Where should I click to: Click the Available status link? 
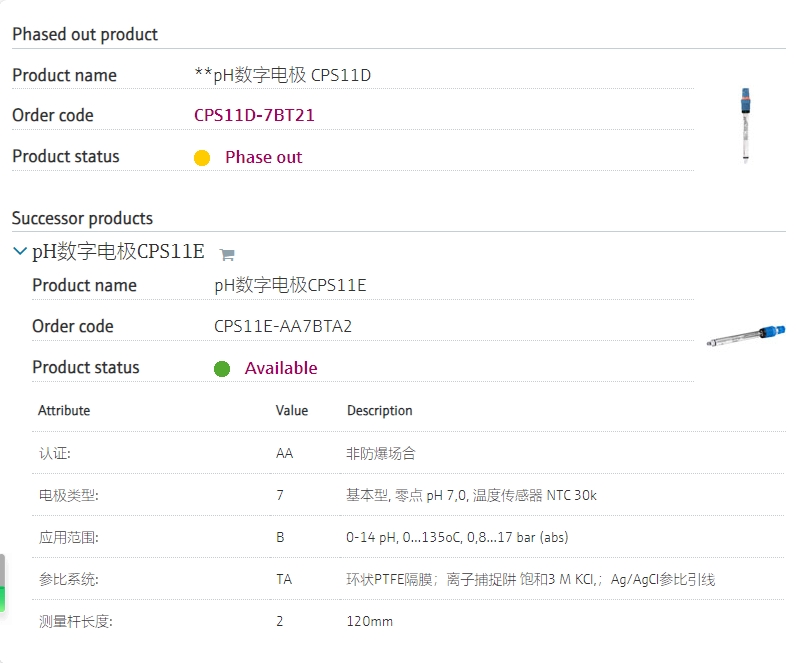pyautogui.click(x=281, y=368)
